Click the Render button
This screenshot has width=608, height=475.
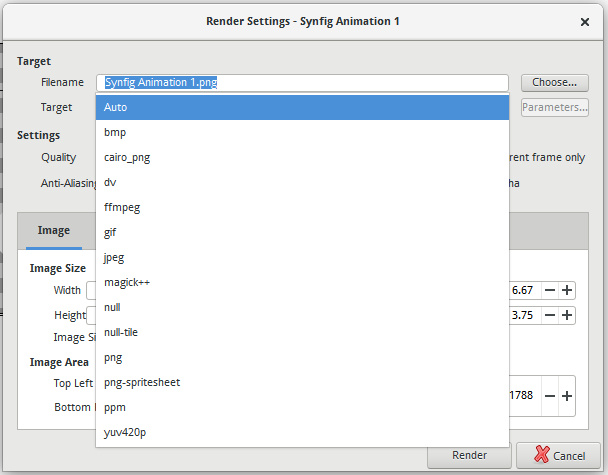[469, 455]
